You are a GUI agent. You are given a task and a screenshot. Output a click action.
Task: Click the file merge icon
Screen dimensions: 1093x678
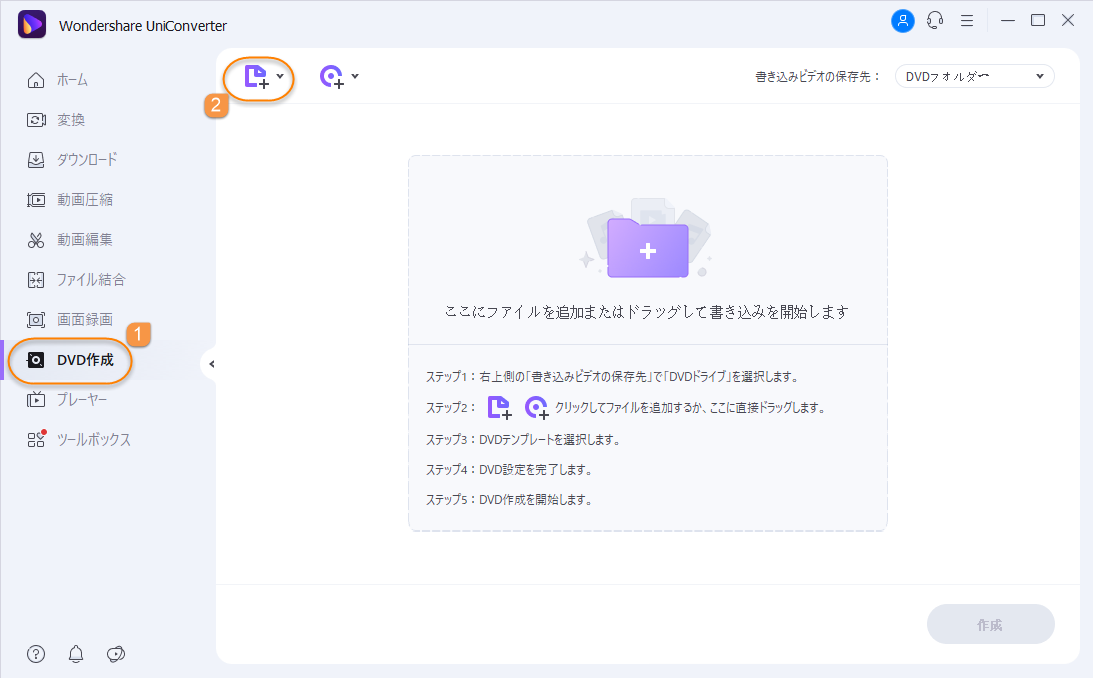click(36, 279)
